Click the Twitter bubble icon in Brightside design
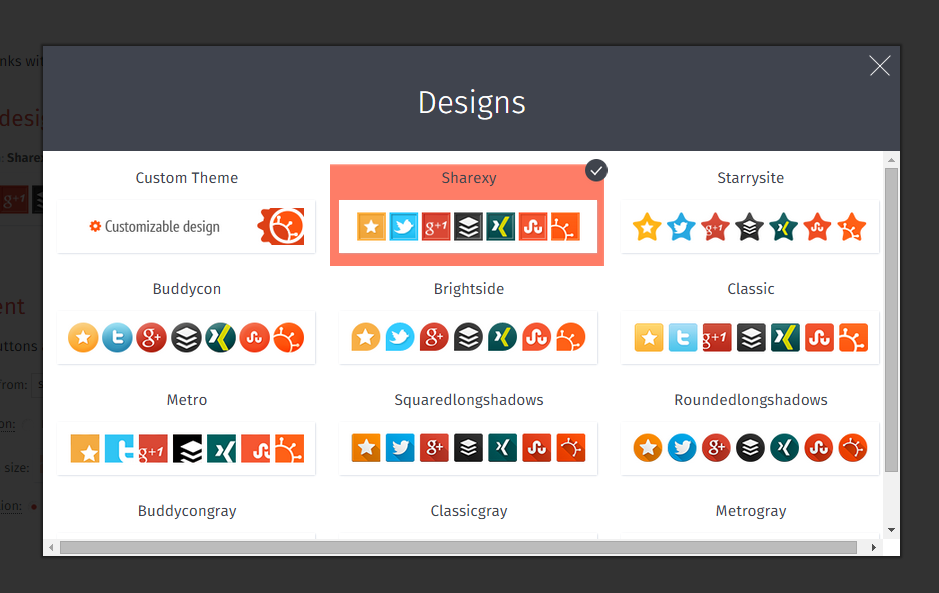 click(x=400, y=337)
